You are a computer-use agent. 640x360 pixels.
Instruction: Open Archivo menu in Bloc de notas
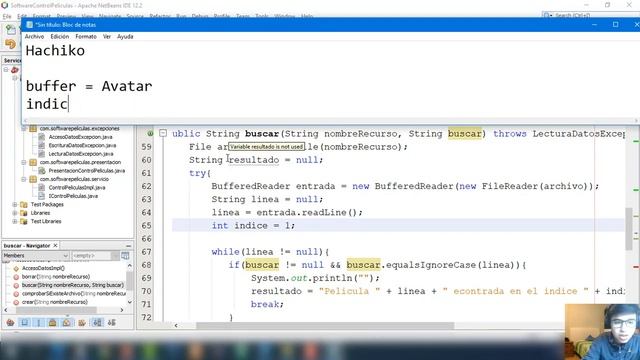pyautogui.click(x=34, y=37)
